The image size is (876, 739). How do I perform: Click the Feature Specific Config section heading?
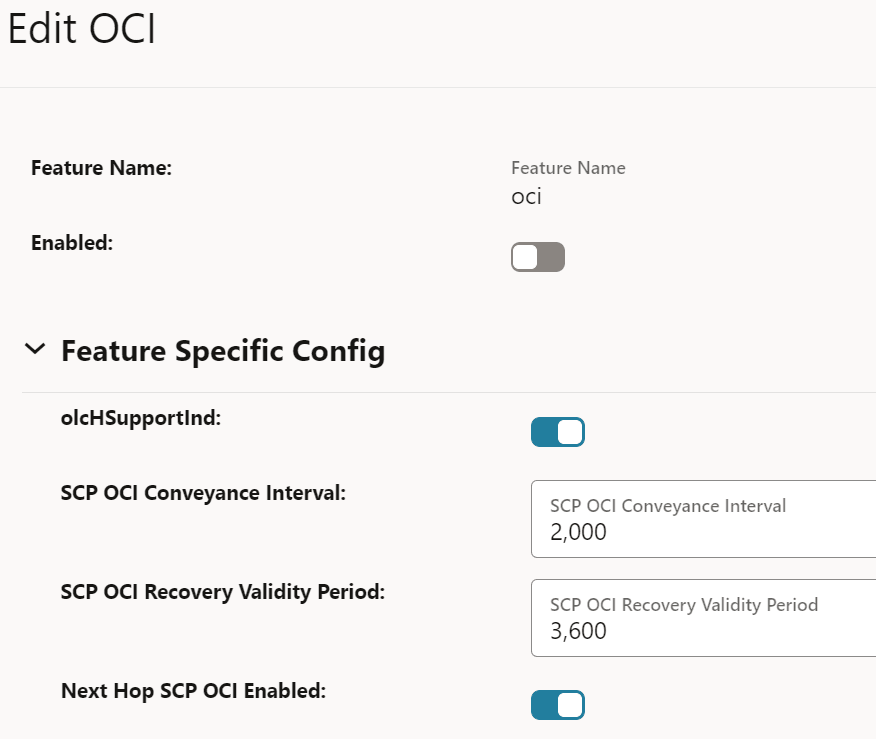click(223, 351)
